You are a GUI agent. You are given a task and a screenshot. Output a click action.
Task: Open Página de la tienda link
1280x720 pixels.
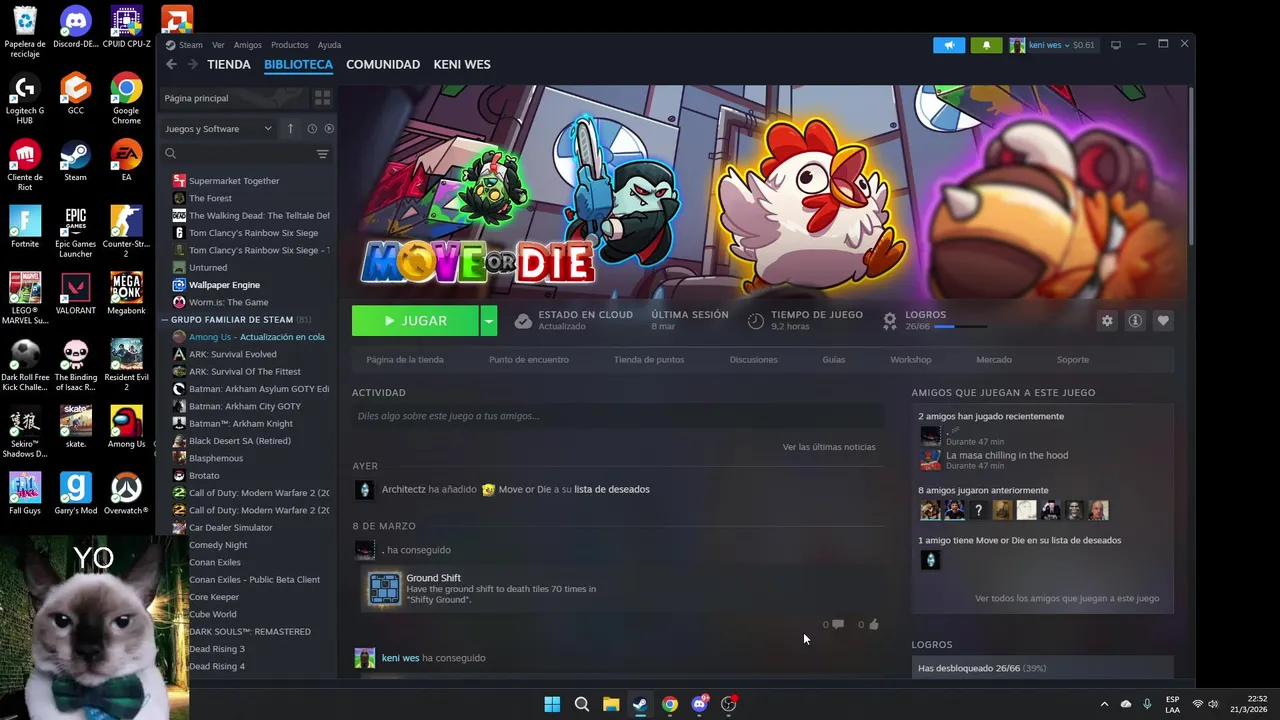click(405, 359)
